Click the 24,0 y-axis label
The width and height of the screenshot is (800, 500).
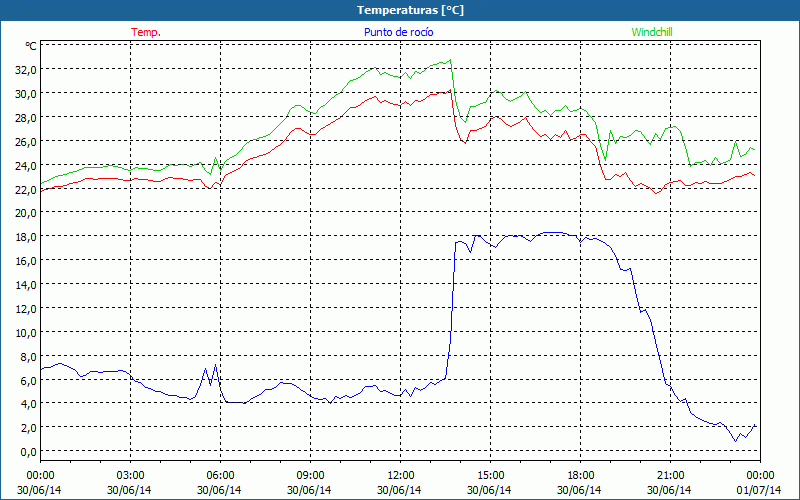pyautogui.click(x=26, y=165)
